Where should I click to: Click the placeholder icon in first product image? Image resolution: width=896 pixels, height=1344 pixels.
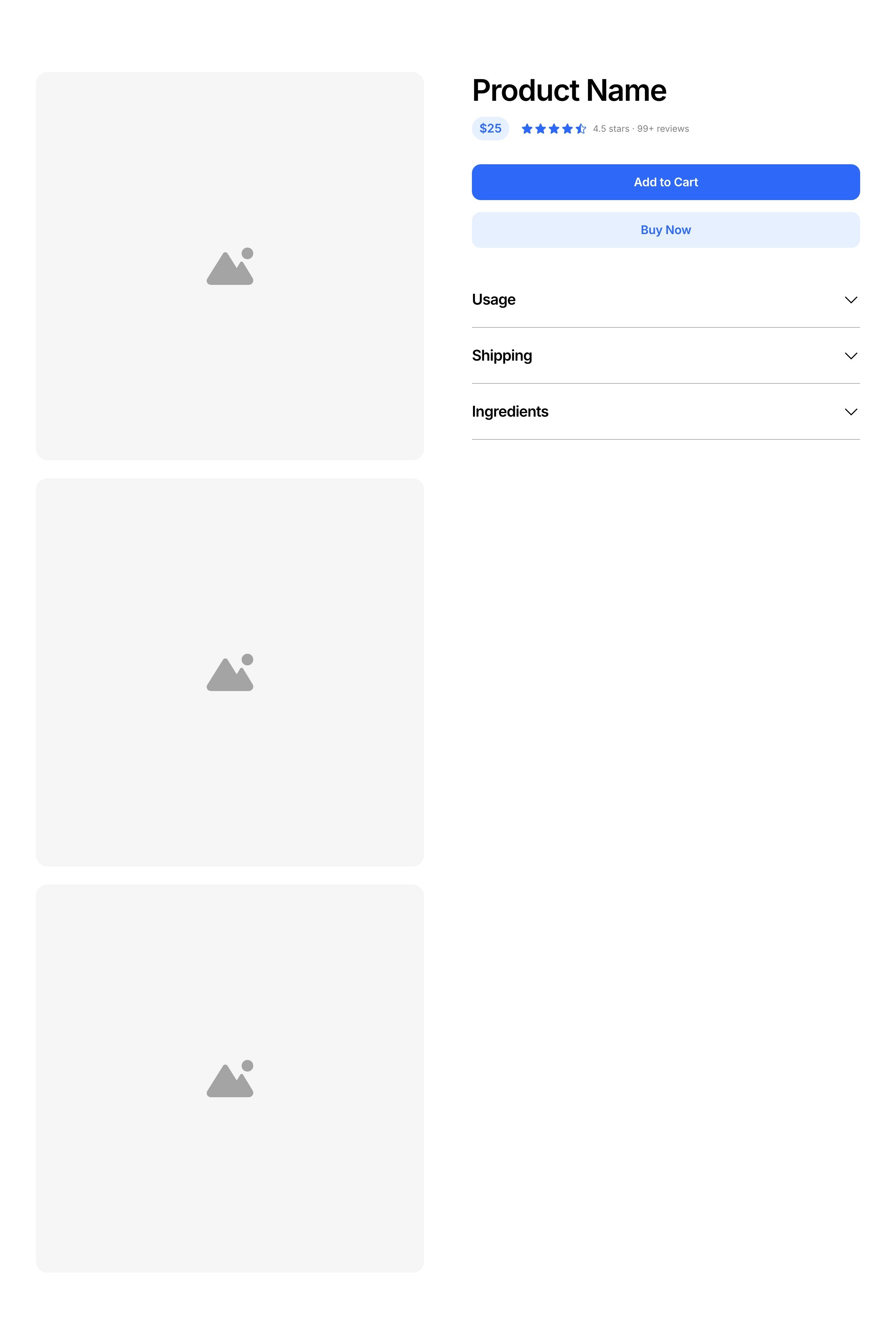coord(230,266)
